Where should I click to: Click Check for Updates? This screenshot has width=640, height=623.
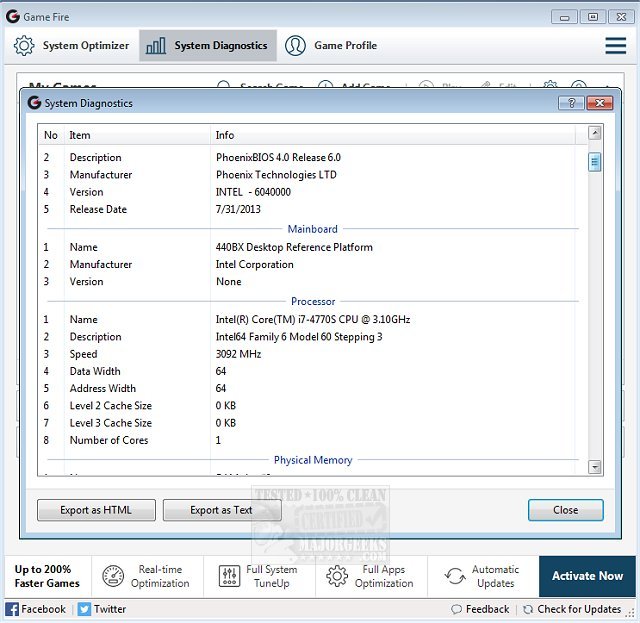pos(572,609)
